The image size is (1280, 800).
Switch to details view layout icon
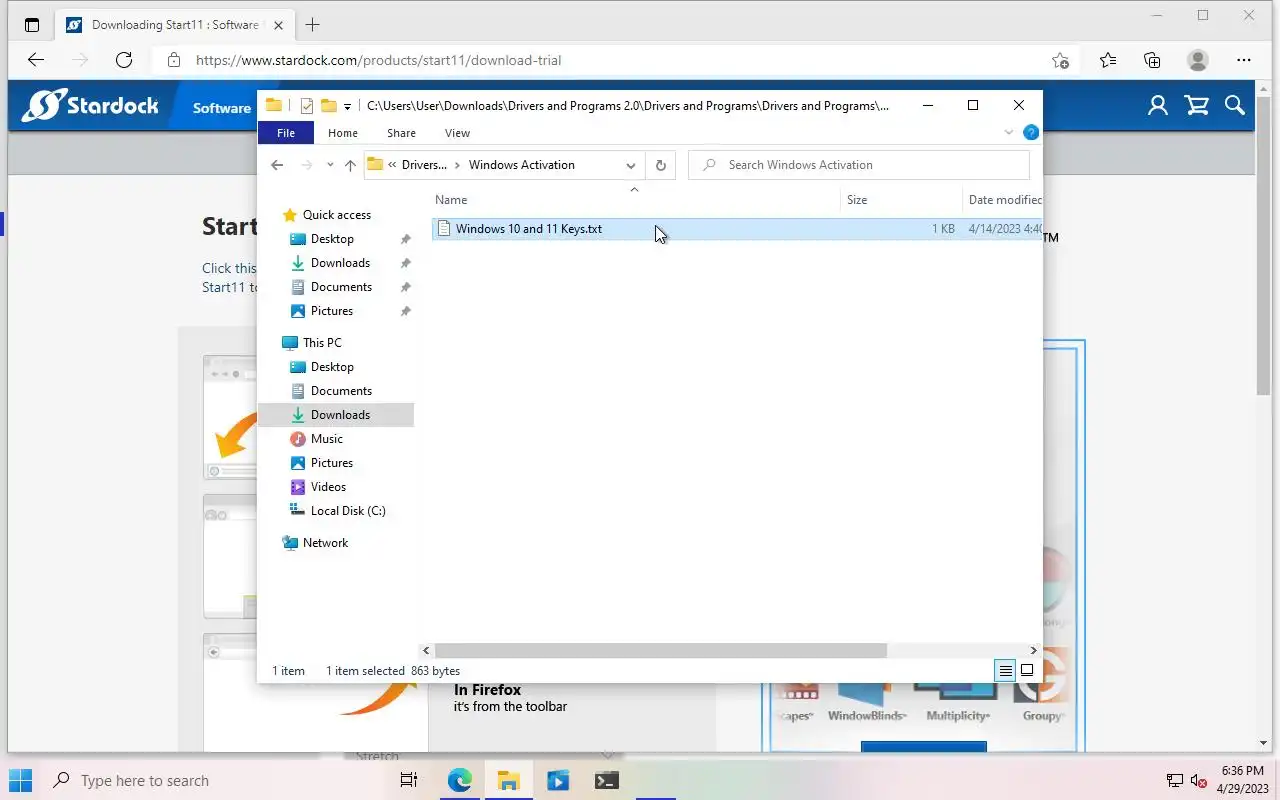click(1006, 671)
